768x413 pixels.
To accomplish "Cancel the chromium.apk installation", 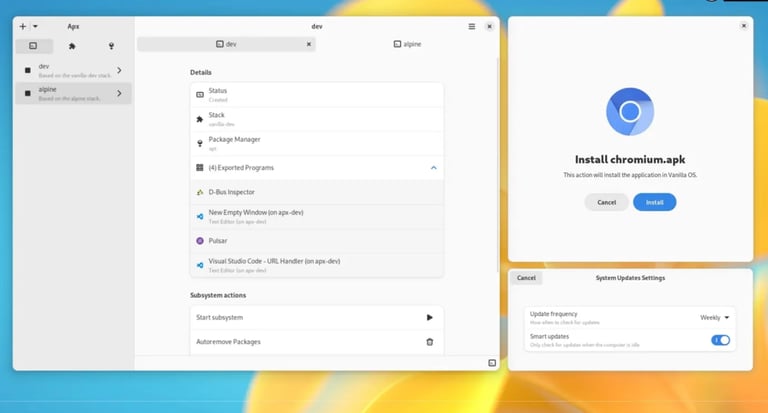I will (606, 202).
